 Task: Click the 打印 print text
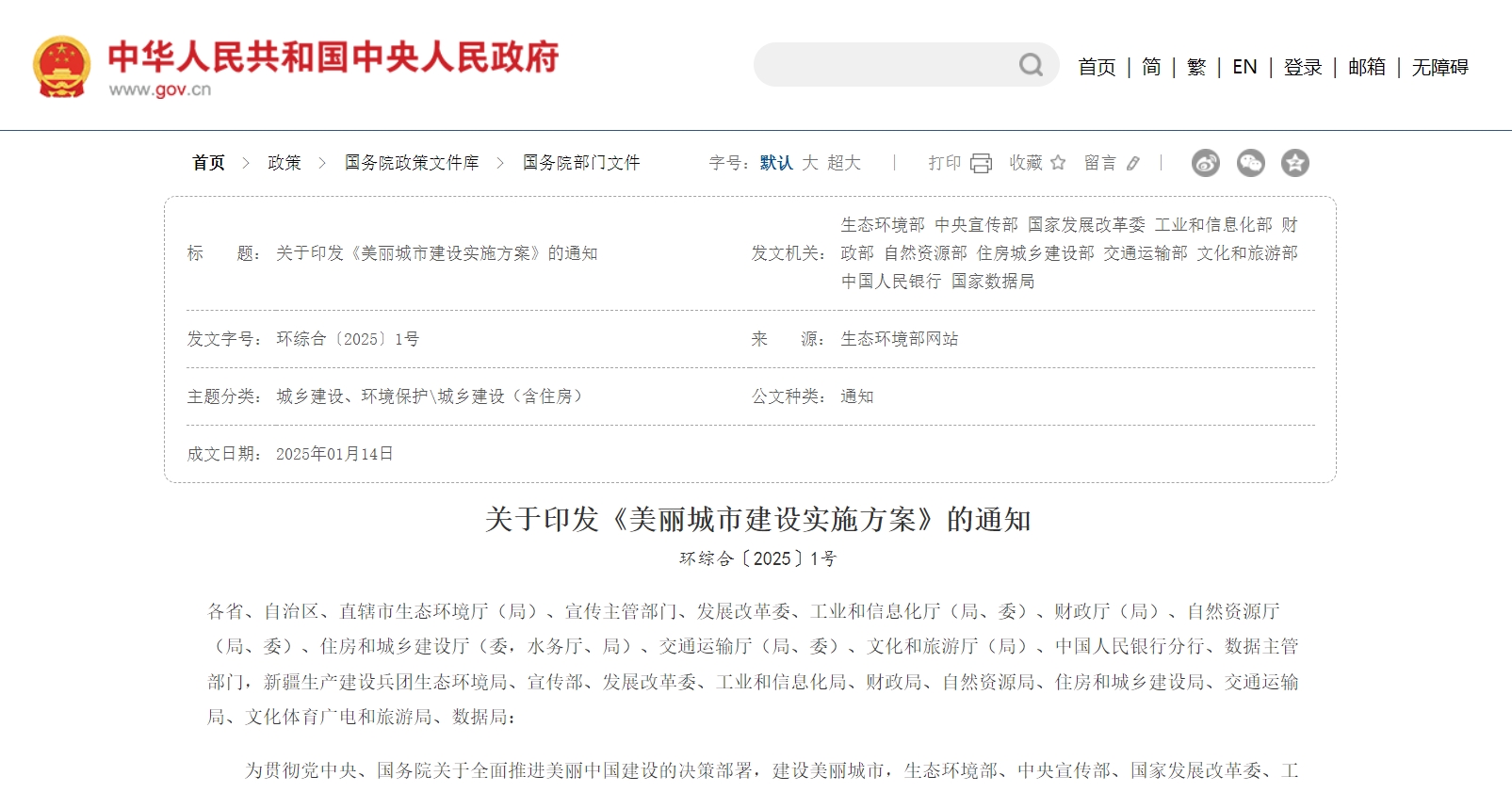(x=945, y=163)
